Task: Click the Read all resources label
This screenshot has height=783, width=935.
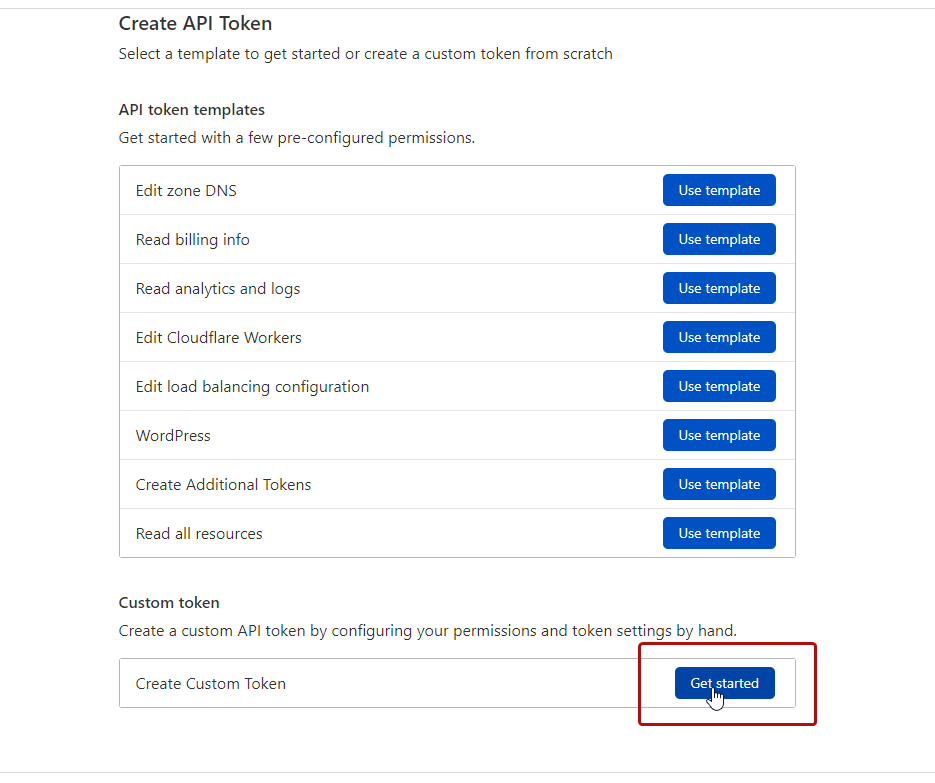Action: click(199, 533)
